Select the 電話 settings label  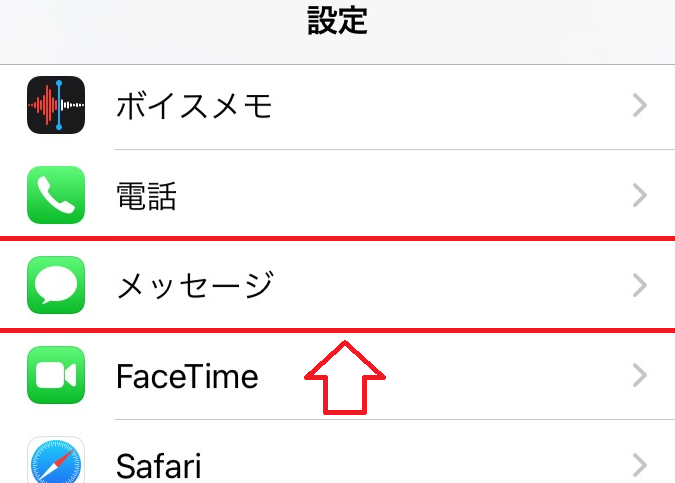pyautogui.click(x=147, y=196)
